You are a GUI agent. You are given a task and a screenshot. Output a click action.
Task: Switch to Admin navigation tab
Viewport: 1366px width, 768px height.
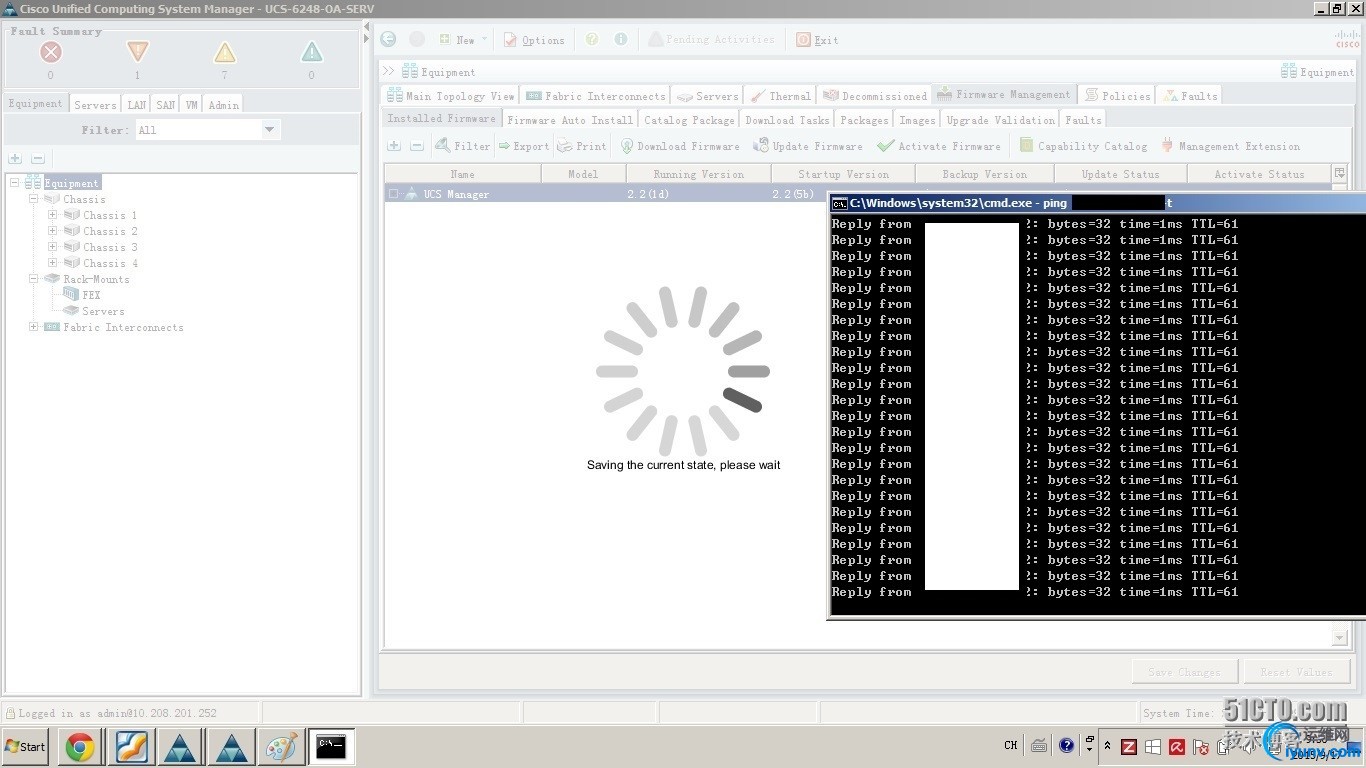223,104
